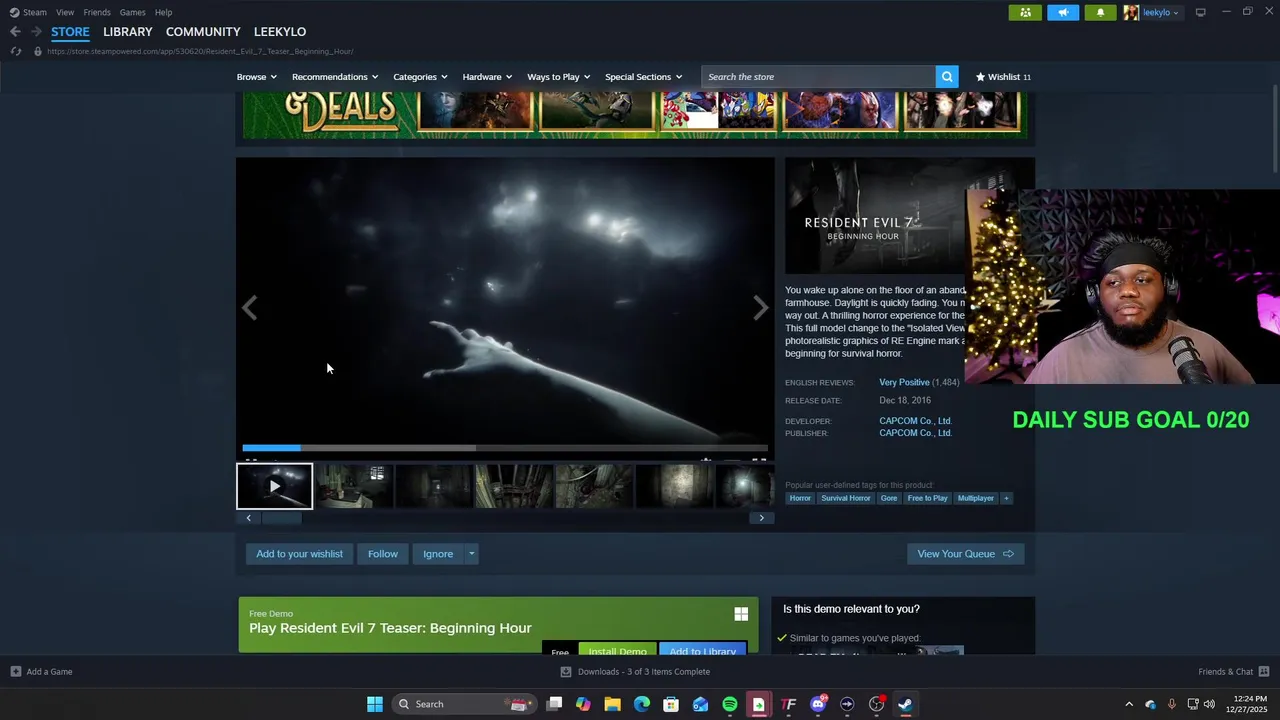Click the Ignore button
1280x720 pixels.
tap(438, 554)
